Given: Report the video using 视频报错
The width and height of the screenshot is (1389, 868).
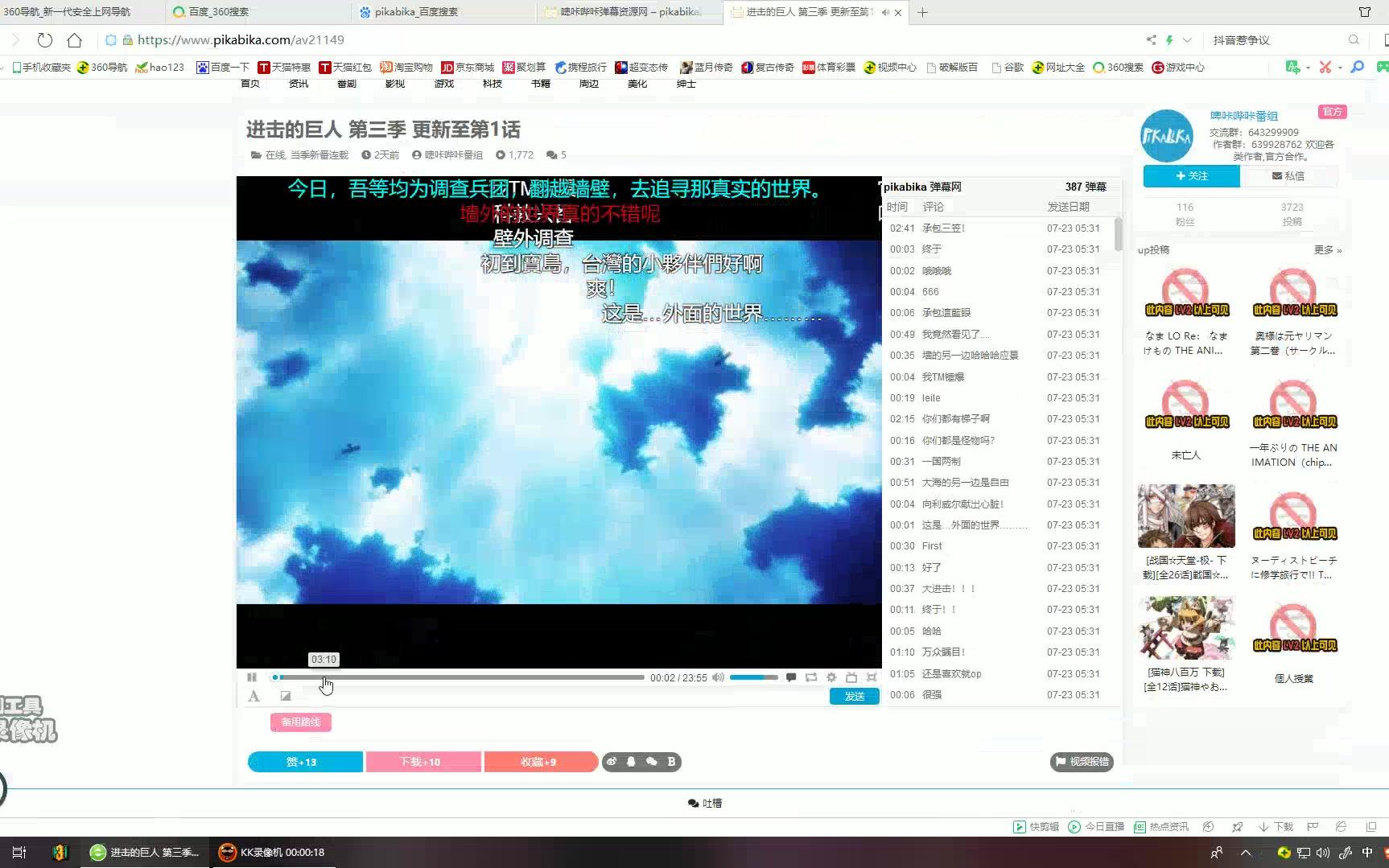Looking at the screenshot, I should pyautogui.click(x=1082, y=761).
